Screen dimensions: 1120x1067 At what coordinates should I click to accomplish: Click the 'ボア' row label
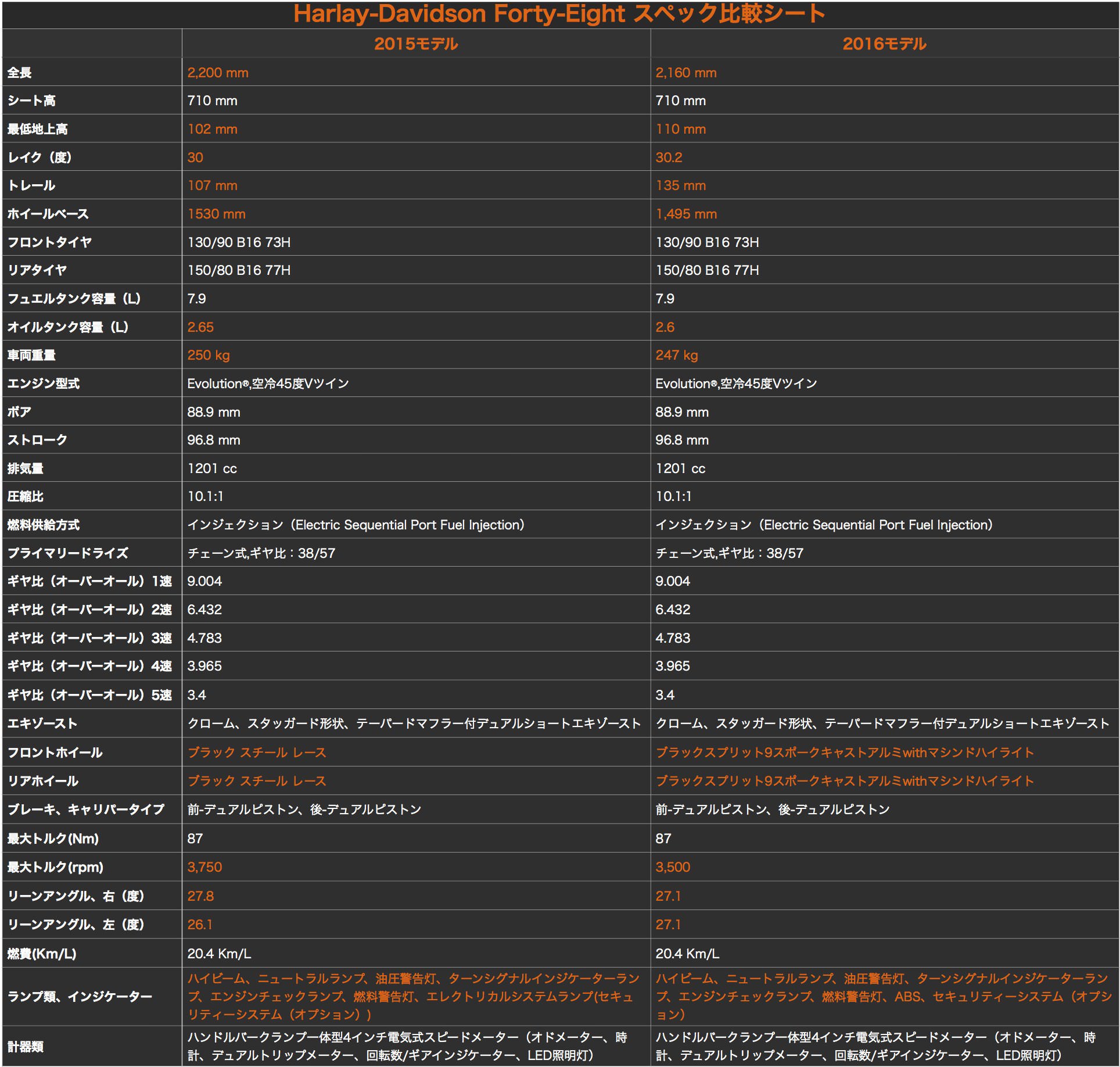coord(19,412)
